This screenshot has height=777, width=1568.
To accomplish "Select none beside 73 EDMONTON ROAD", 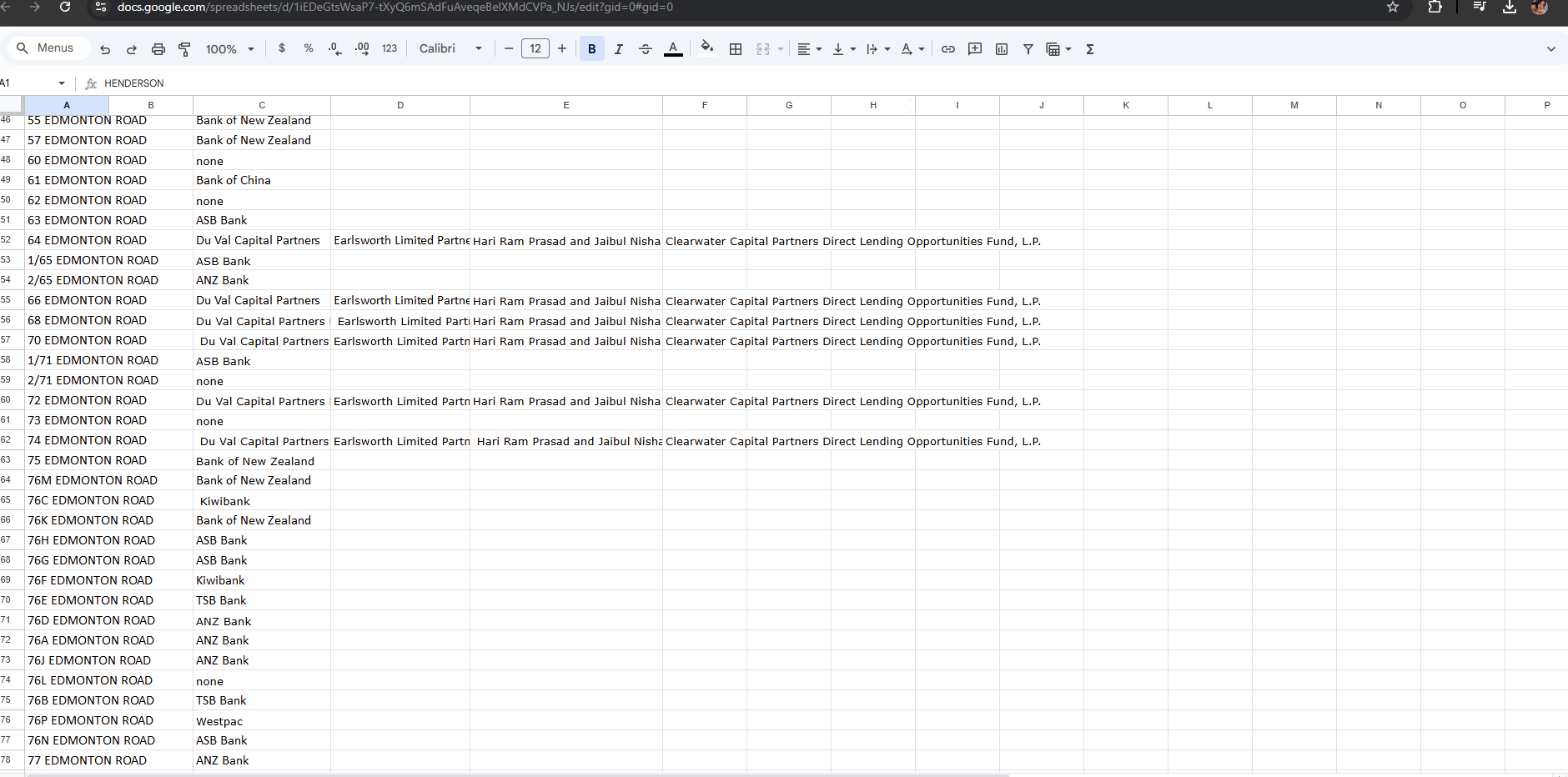I will coord(262,420).
